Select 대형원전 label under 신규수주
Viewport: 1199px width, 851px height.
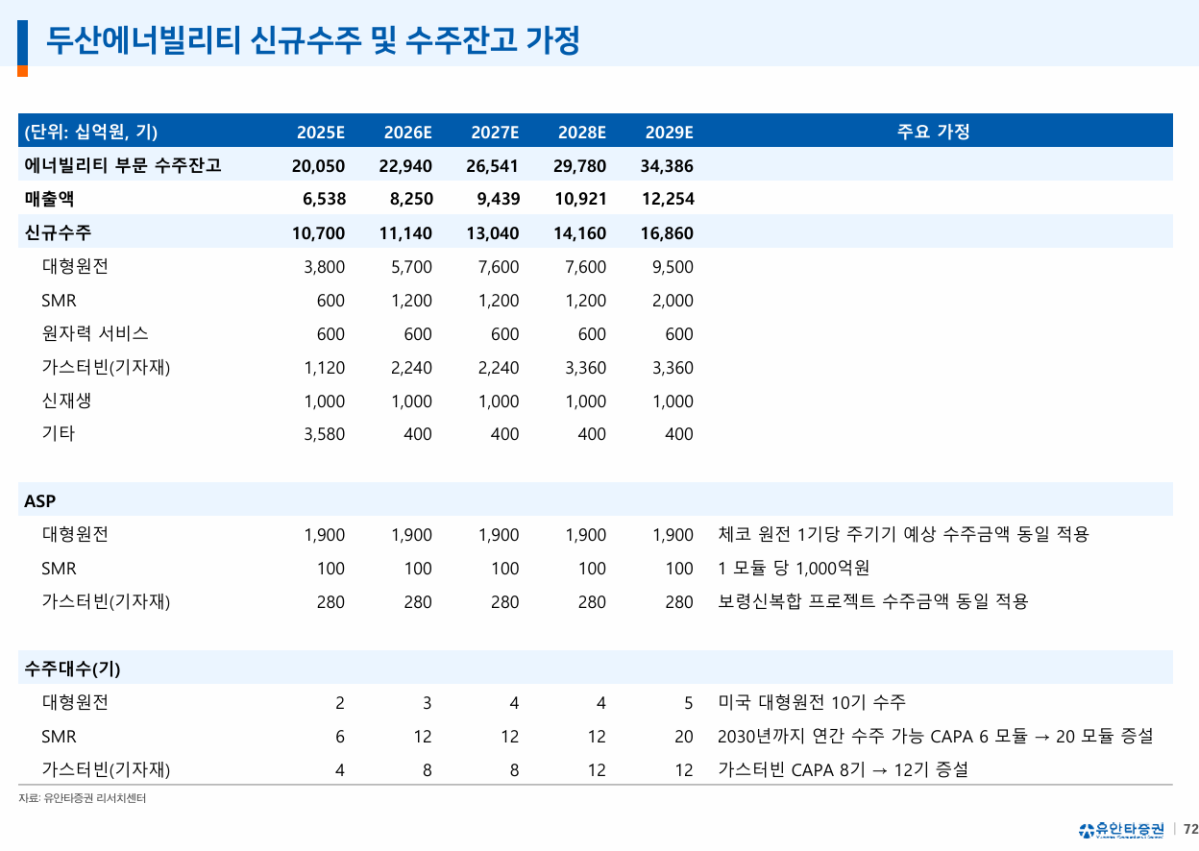75,266
